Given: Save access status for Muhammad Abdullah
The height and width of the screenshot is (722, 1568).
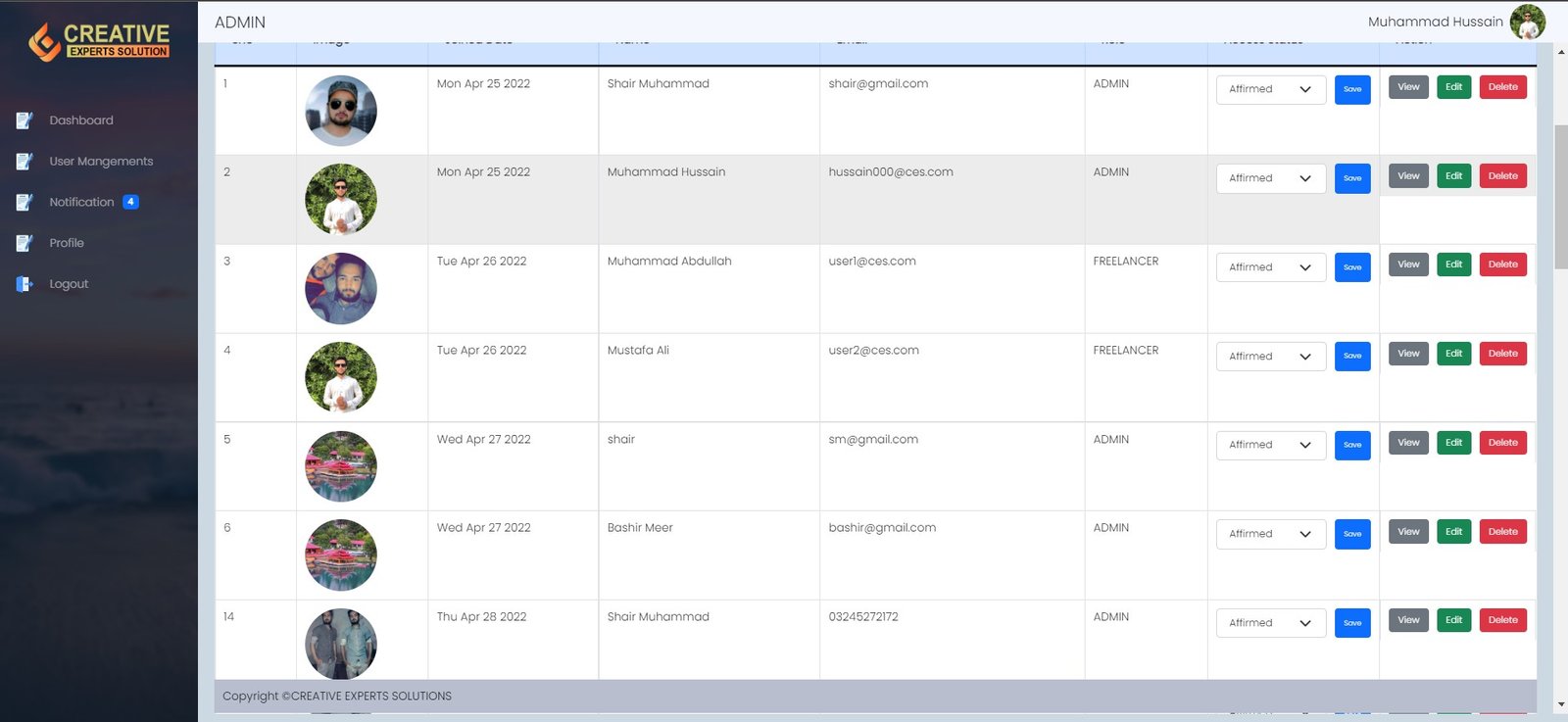Looking at the screenshot, I should pos(1352,267).
